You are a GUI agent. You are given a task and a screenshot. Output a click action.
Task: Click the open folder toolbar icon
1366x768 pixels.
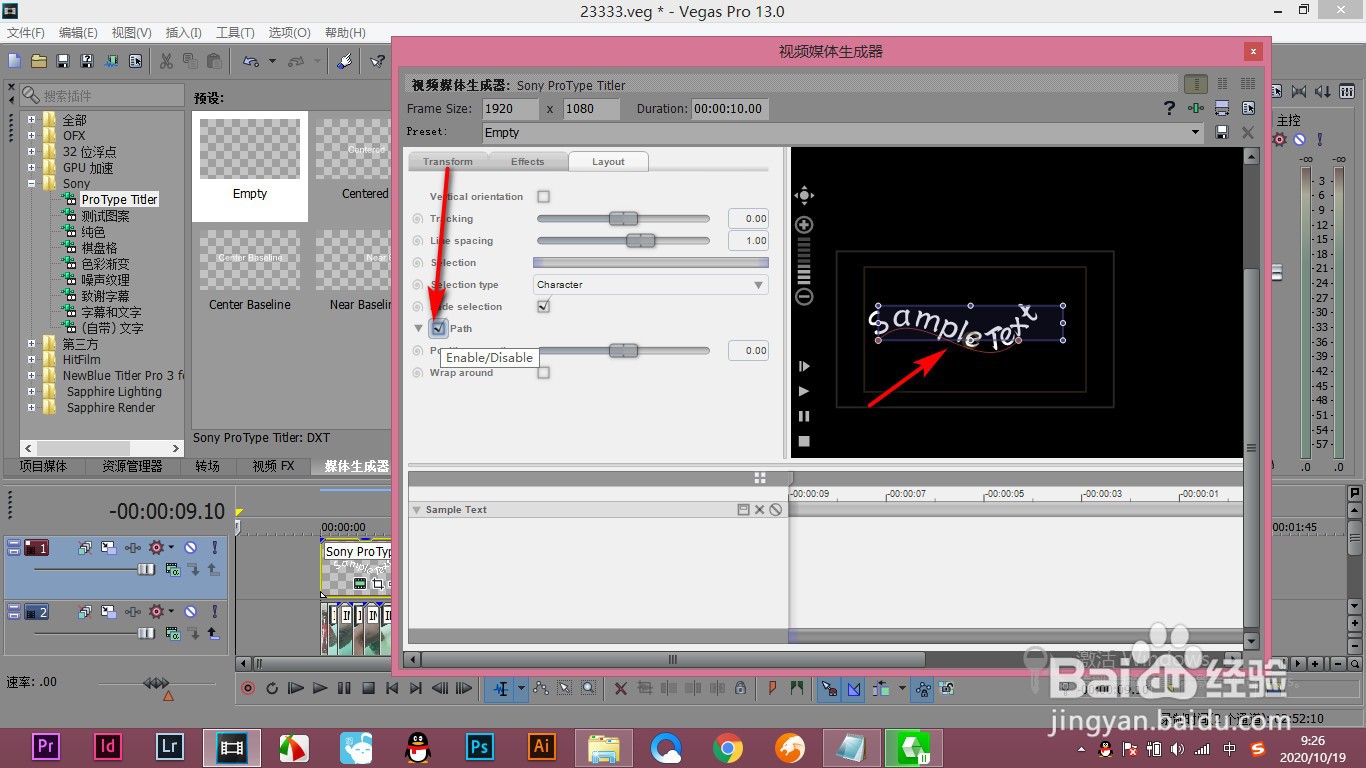(38, 61)
